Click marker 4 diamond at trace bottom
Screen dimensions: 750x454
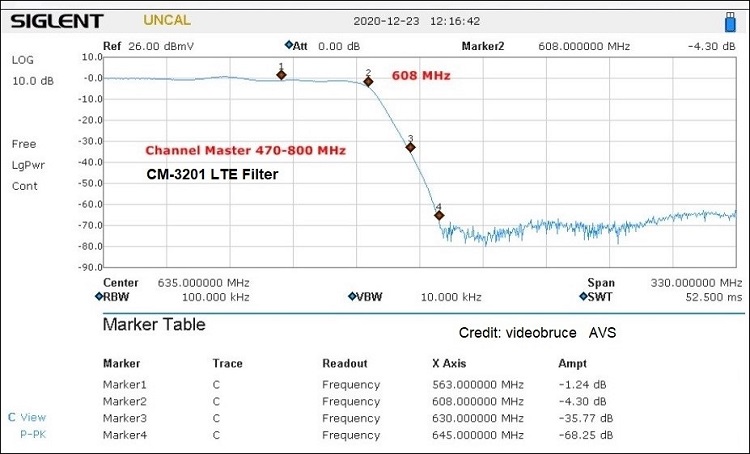[x=438, y=215]
